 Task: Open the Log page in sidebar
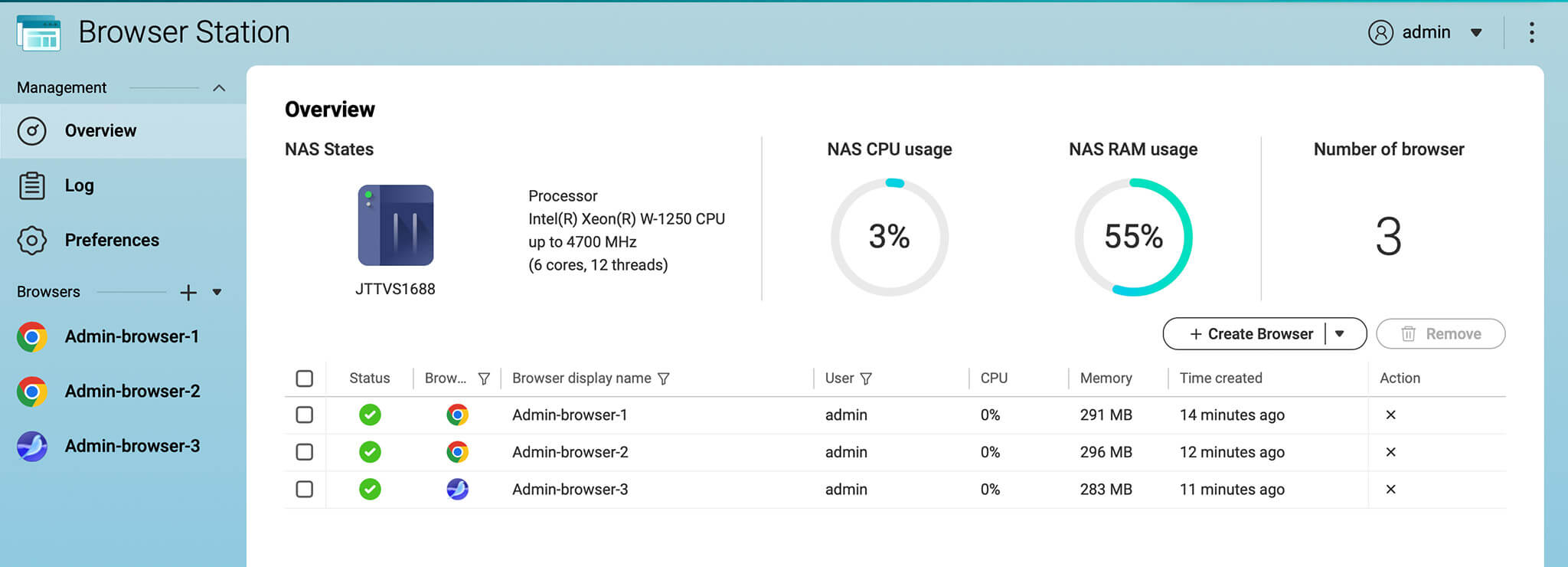click(x=79, y=185)
